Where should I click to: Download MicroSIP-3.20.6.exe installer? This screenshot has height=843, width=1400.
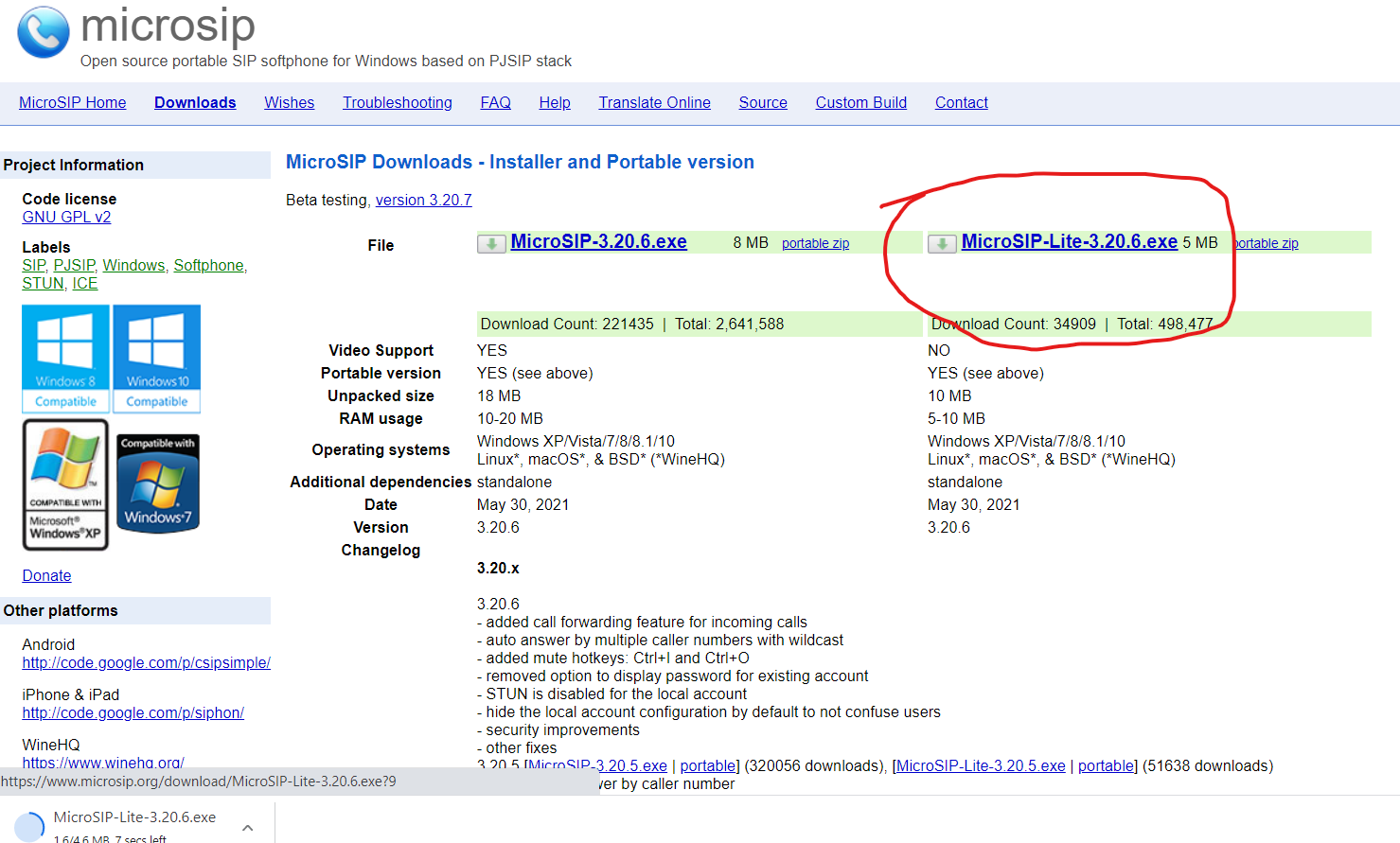(x=599, y=241)
